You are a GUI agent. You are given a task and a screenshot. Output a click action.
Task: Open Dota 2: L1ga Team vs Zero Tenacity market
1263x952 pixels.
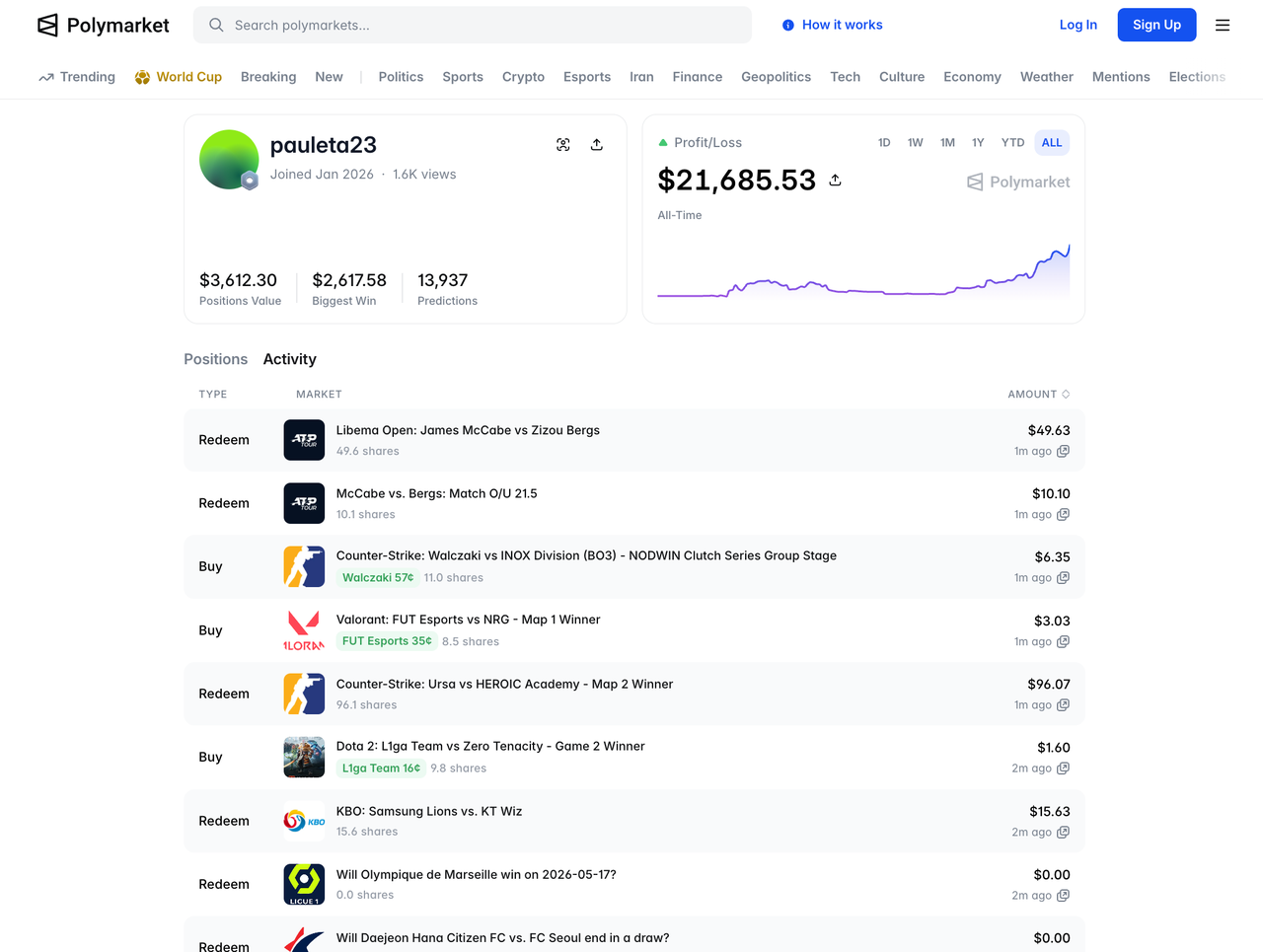[x=490, y=746]
